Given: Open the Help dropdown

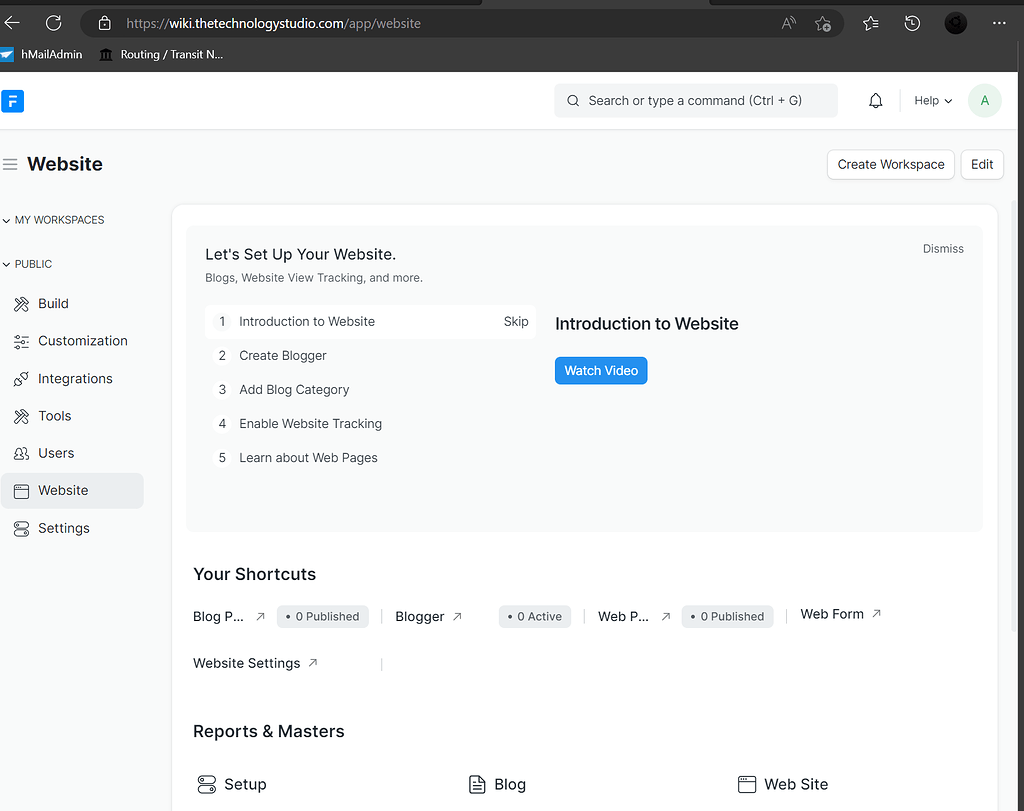Looking at the screenshot, I should (931, 100).
